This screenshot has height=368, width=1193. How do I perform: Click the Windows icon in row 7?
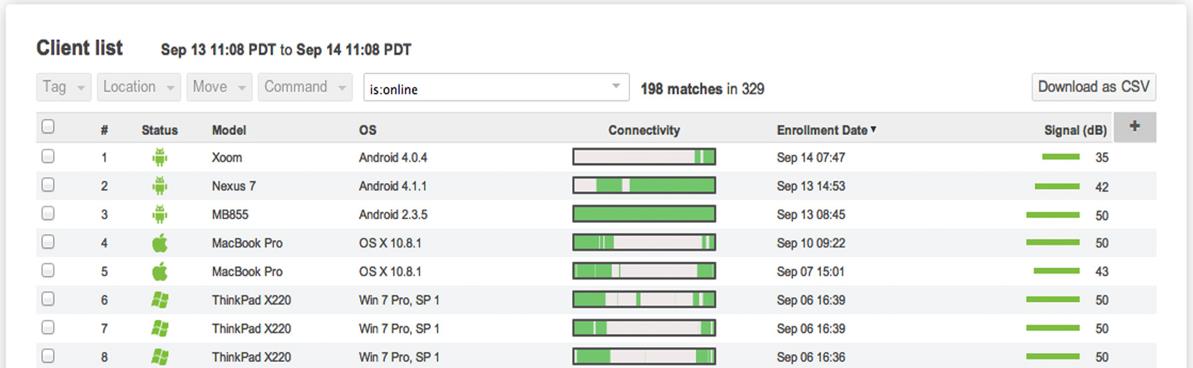(x=160, y=328)
